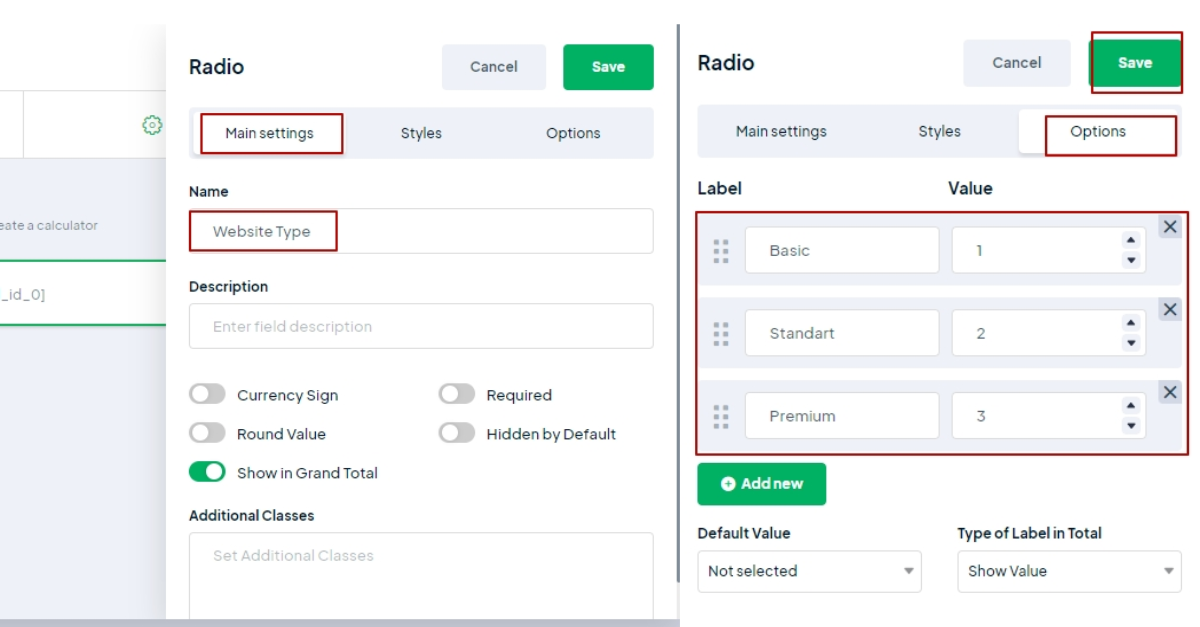Switch to the Styles tab

tap(421, 132)
